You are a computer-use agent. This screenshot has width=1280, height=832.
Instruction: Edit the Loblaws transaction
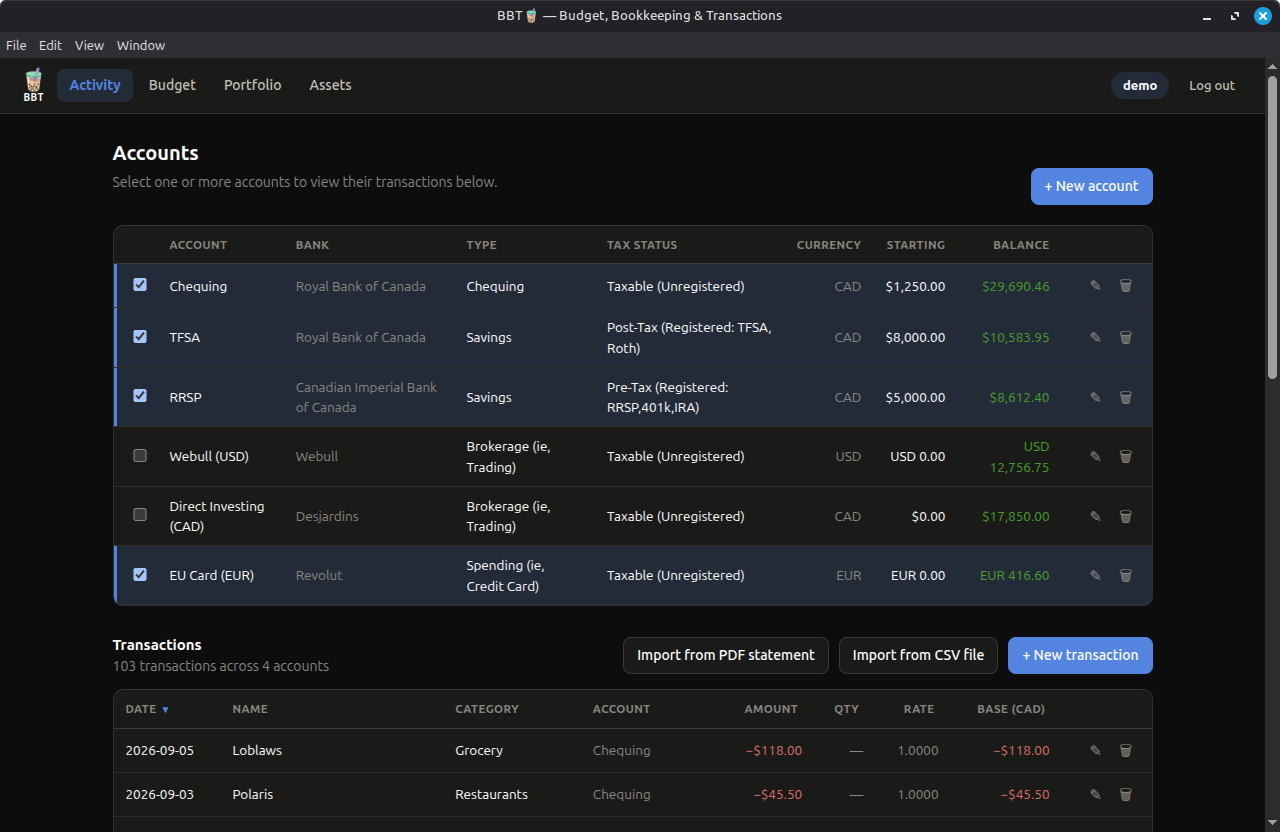point(1095,751)
